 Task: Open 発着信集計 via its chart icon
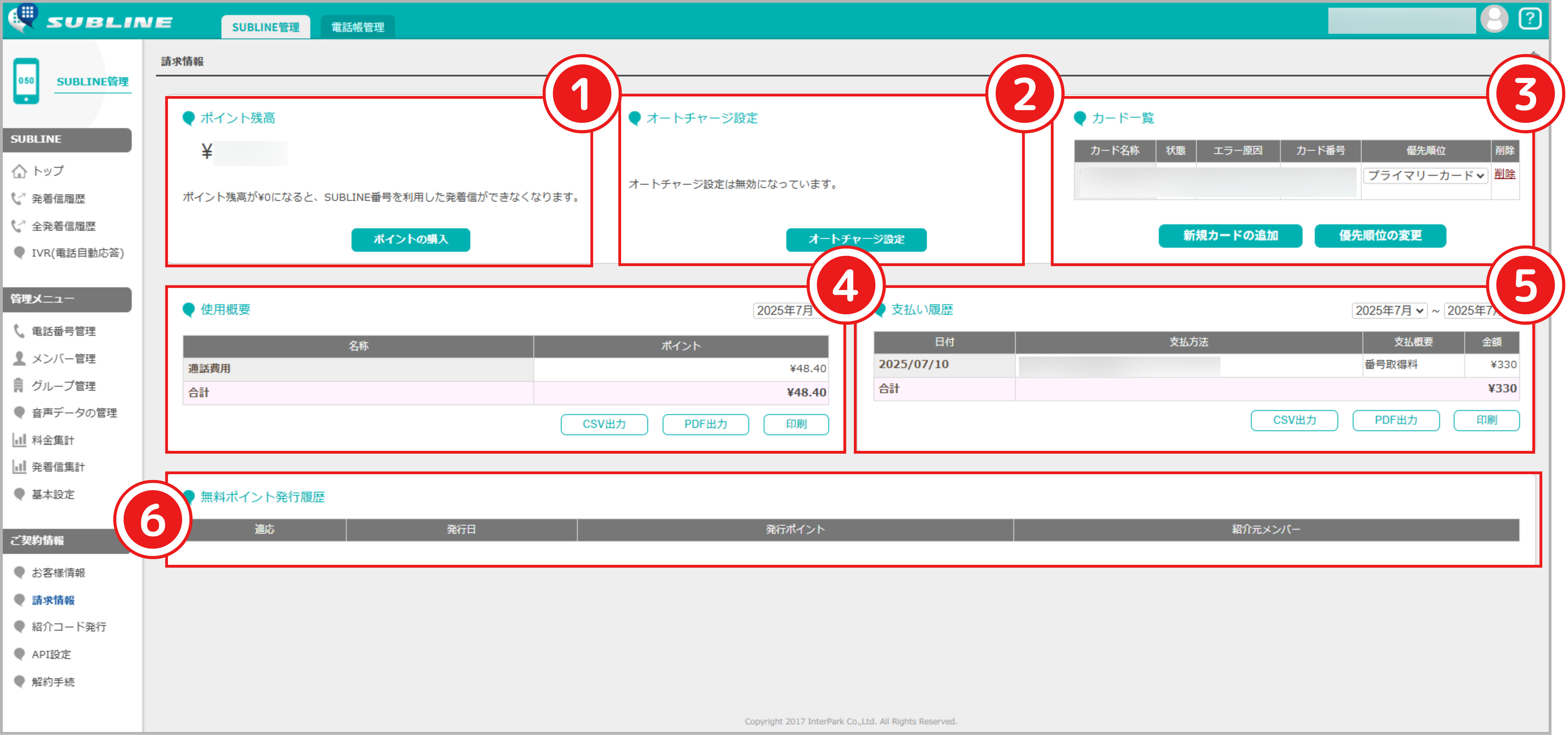click(19, 467)
